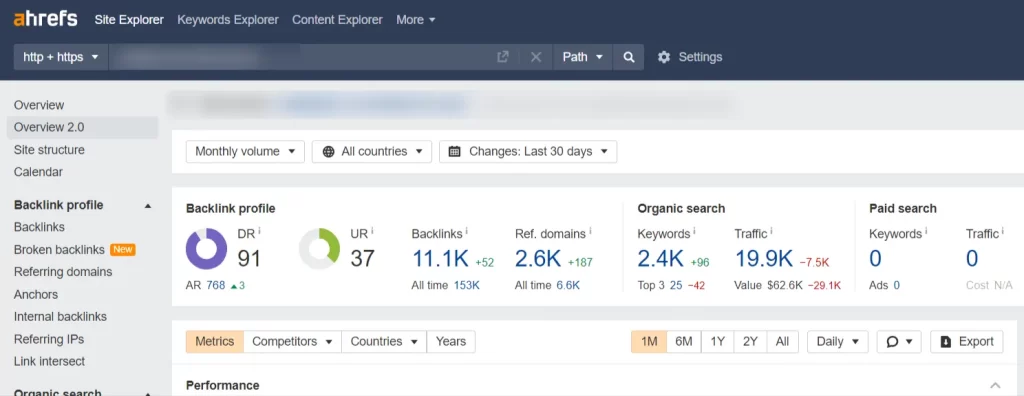
Task: Open Referring domains in sidebar
Action: [x=63, y=272]
